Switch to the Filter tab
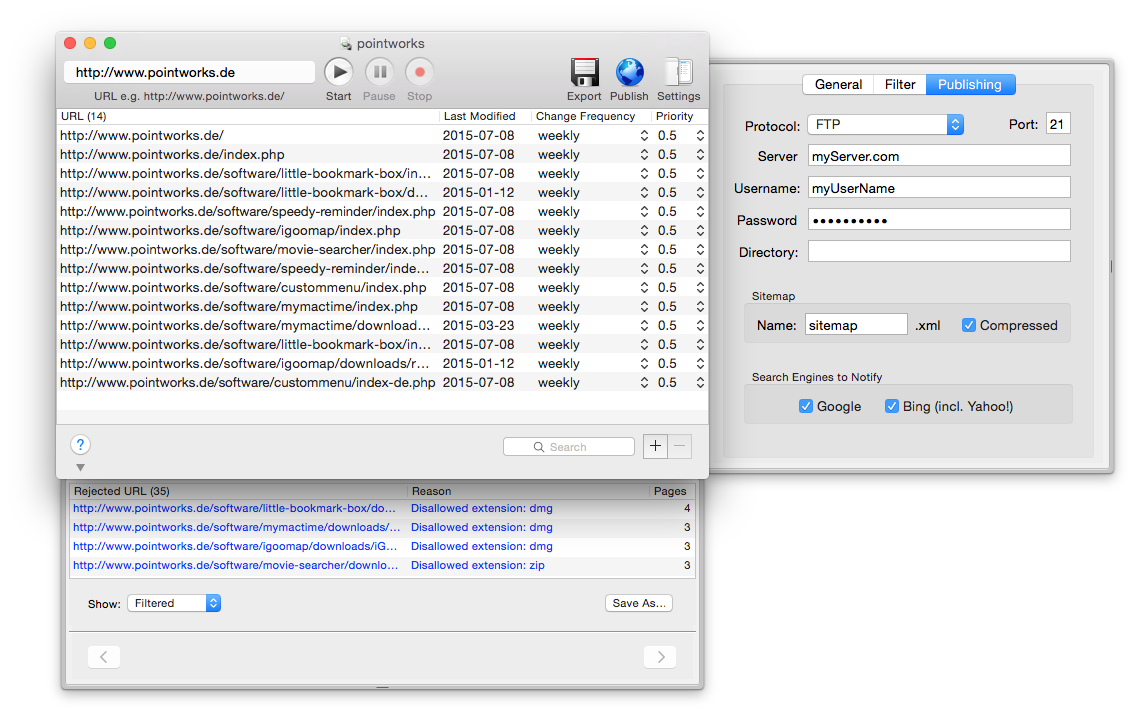1131x711 pixels. point(899,84)
